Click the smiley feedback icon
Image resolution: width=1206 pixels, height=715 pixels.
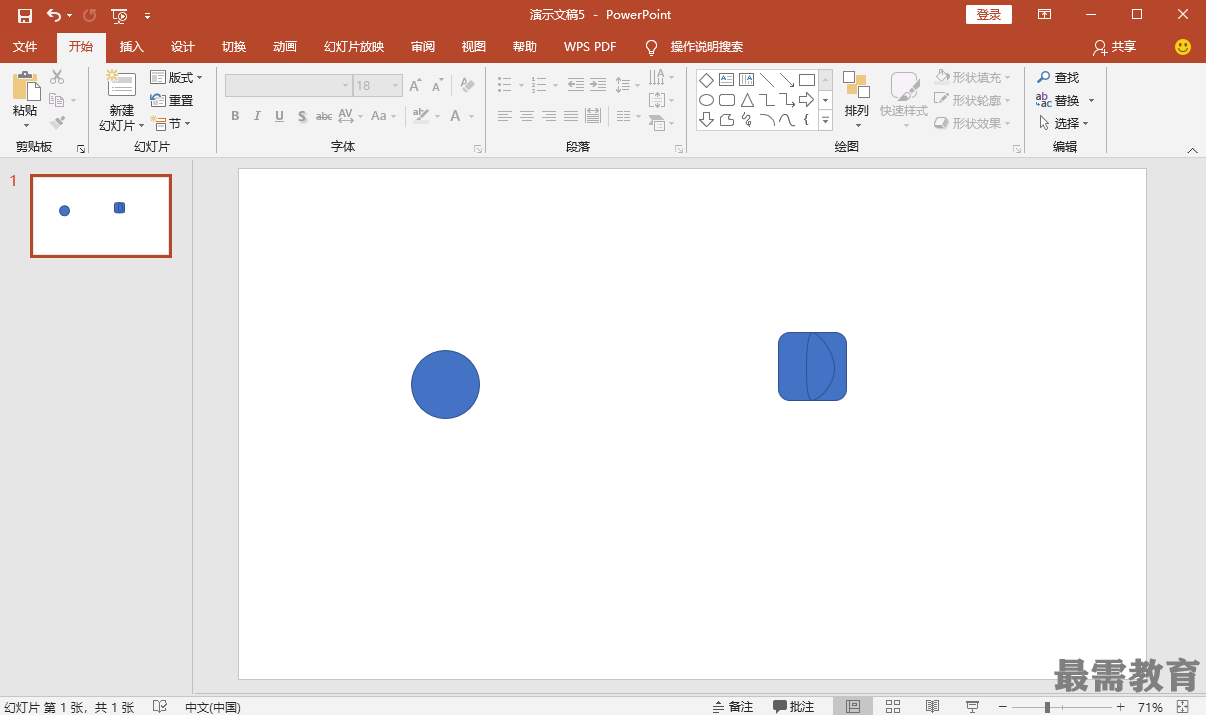pos(1183,47)
